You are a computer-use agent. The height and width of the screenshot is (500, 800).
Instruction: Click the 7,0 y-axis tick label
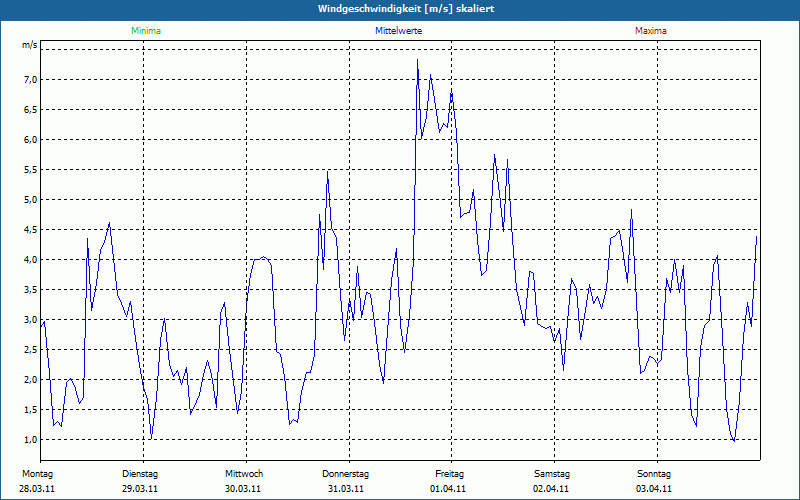30,80
